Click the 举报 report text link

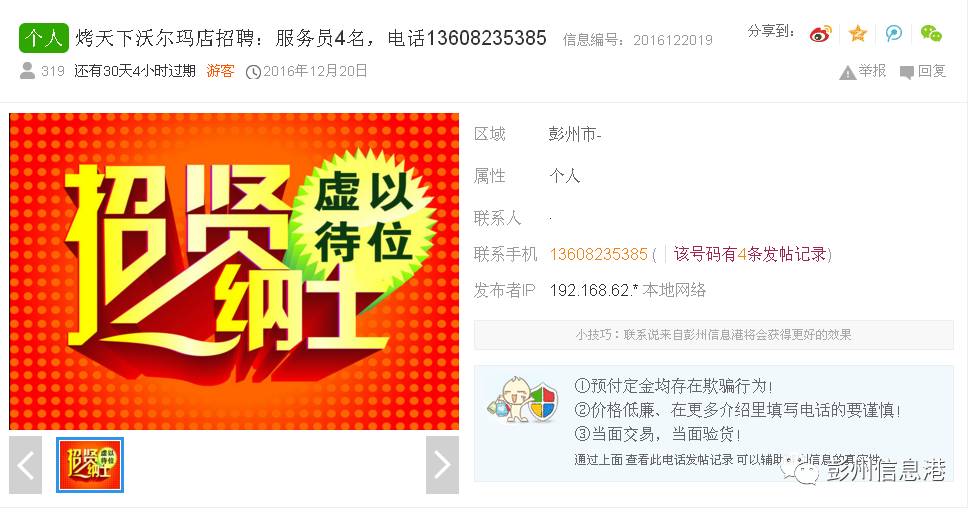point(872,71)
